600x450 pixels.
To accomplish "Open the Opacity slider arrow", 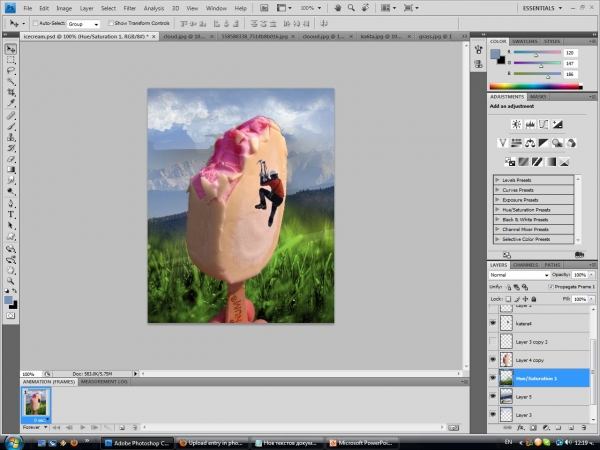I will [592, 275].
